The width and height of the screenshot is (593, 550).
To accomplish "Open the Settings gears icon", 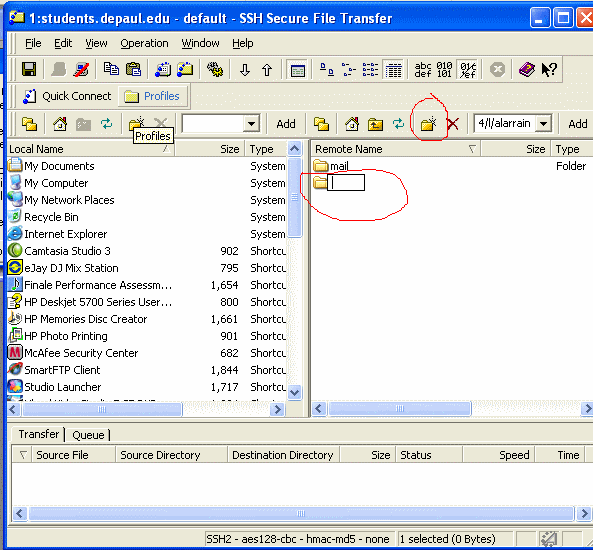I will 215,70.
